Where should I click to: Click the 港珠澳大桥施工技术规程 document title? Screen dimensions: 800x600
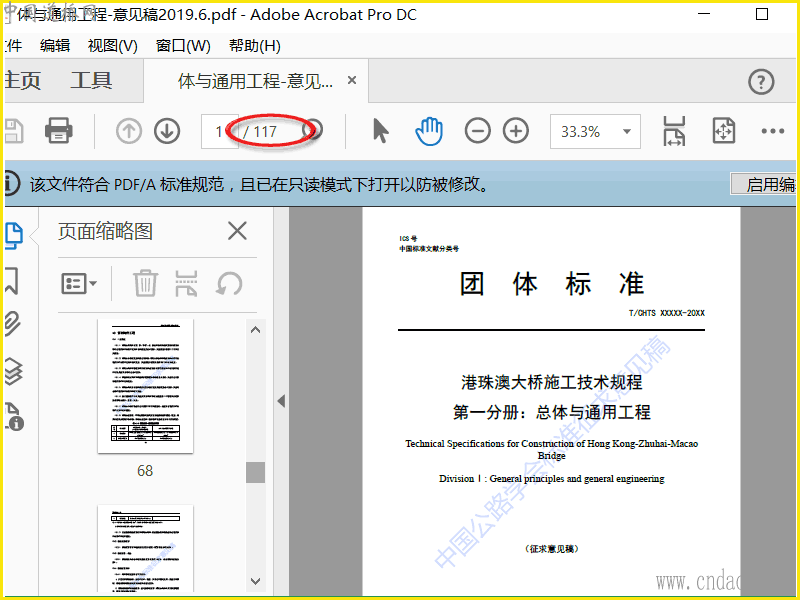(x=552, y=382)
